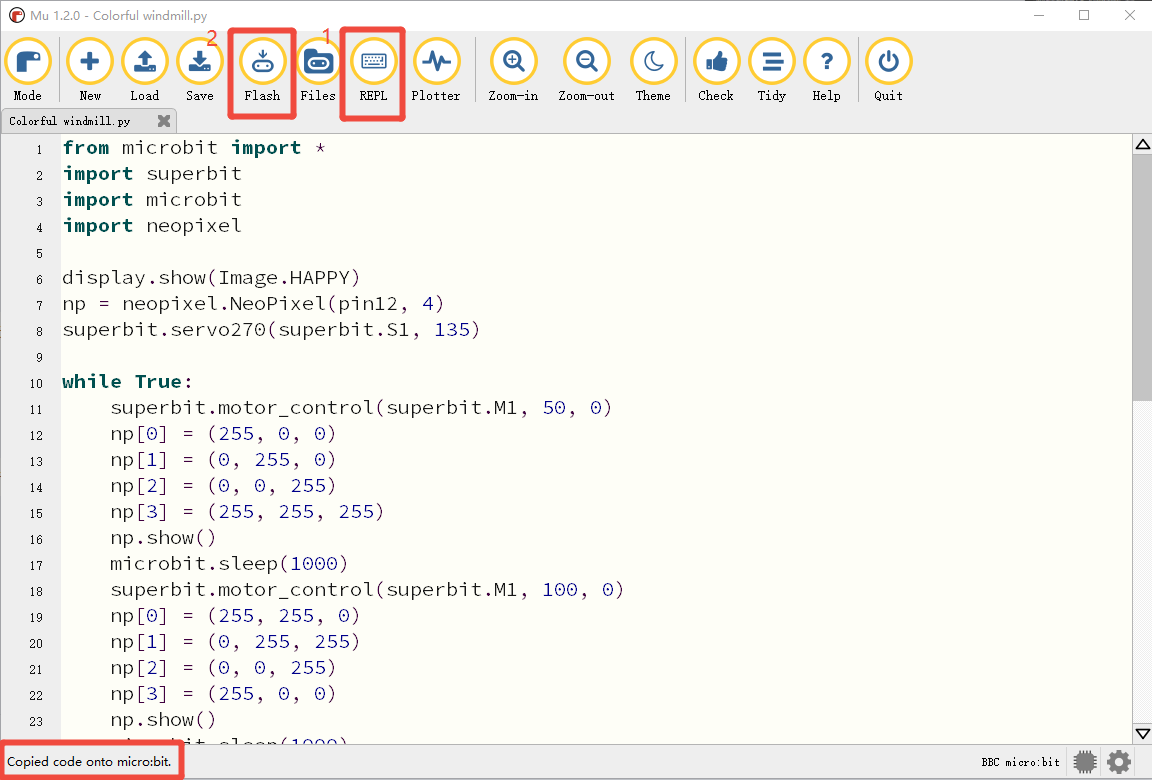
Task: Click the 'while True:' line
Action: pyautogui.click(x=127, y=382)
